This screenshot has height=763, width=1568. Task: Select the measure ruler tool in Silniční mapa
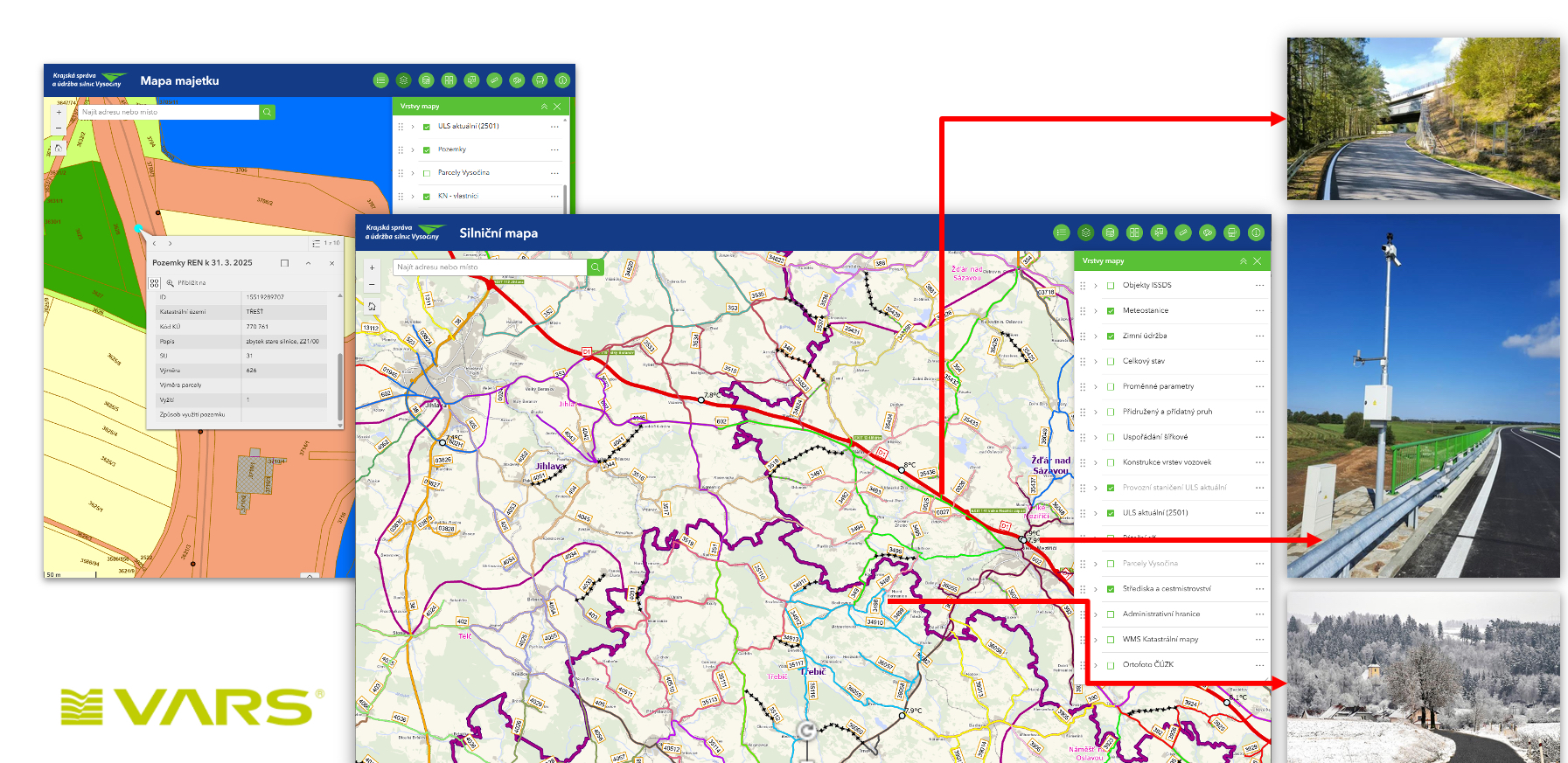pyautogui.click(x=1183, y=232)
